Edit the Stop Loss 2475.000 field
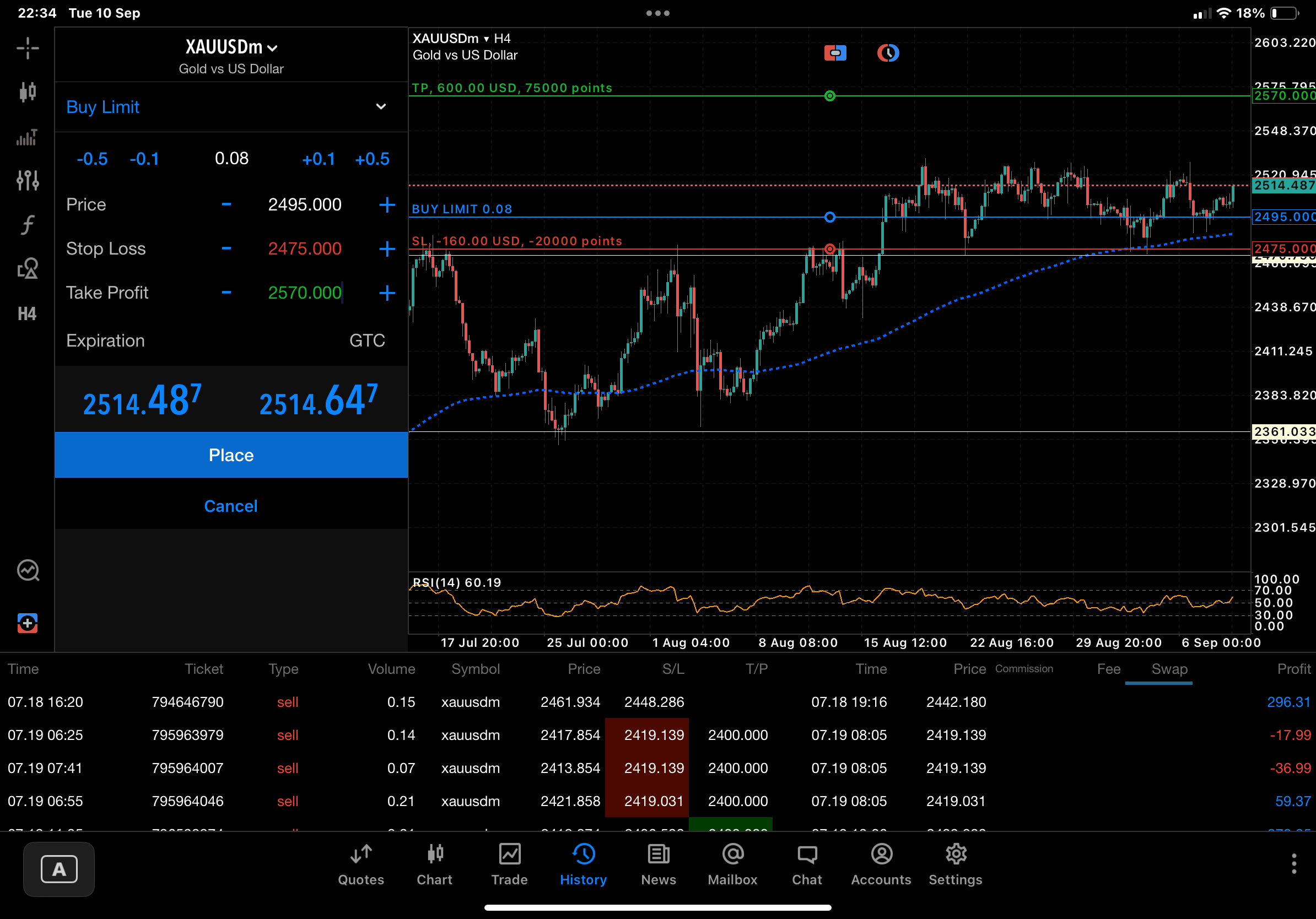The width and height of the screenshot is (1316, 919). click(x=305, y=248)
